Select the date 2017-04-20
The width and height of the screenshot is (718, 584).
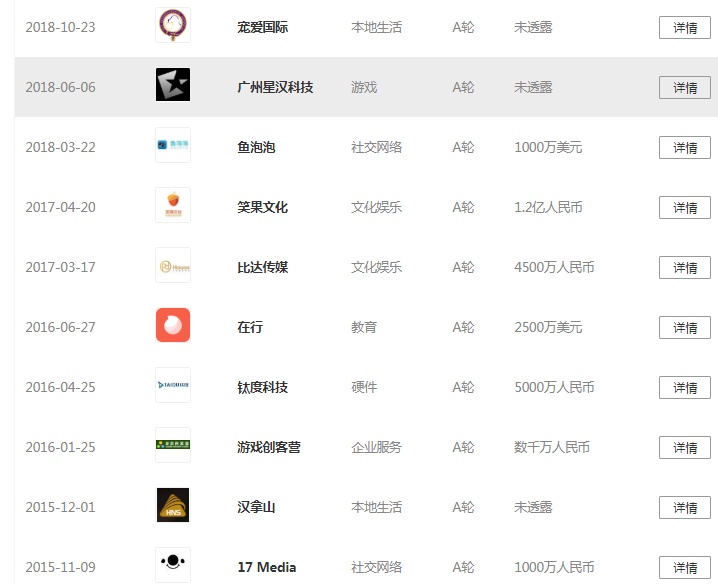60,207
